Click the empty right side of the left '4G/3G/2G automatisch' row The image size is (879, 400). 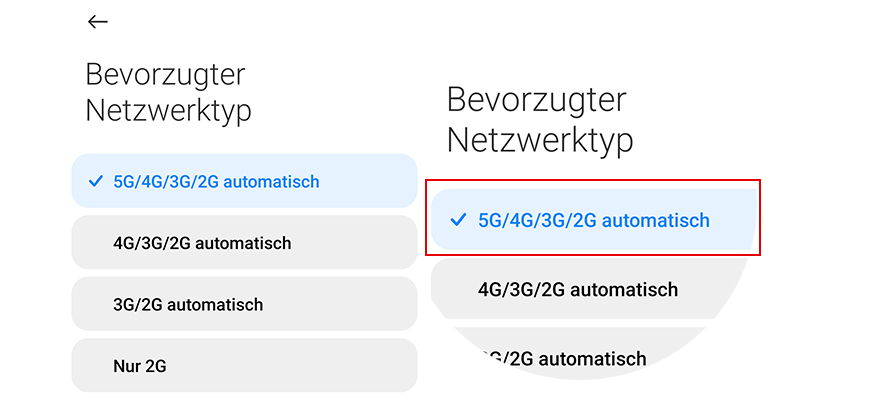360,243
